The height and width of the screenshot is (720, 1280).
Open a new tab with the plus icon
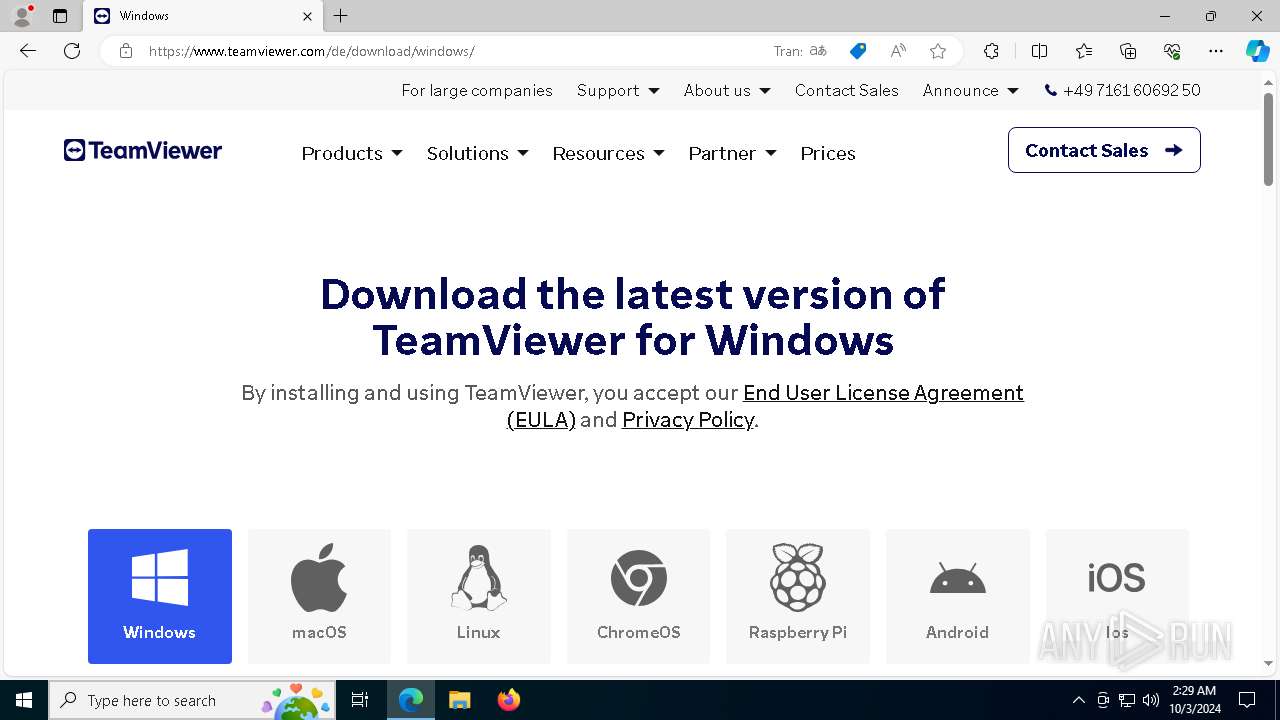[x=341, y=16]
